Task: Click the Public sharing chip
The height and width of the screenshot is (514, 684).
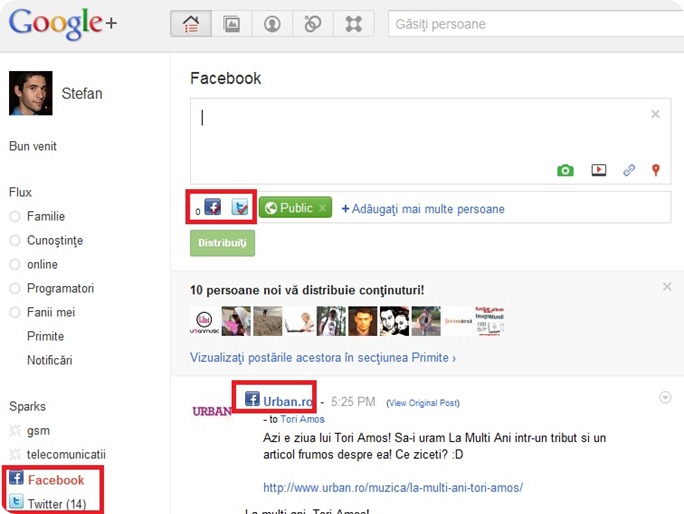Action: coord(295,208)
